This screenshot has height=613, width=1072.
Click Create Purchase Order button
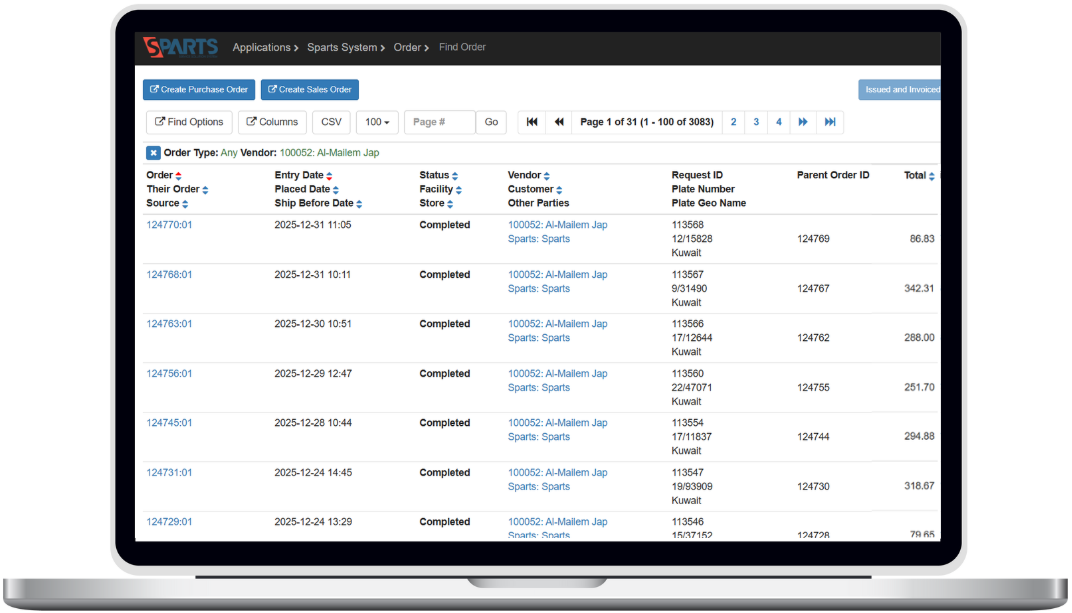click(x=198, y=90)
